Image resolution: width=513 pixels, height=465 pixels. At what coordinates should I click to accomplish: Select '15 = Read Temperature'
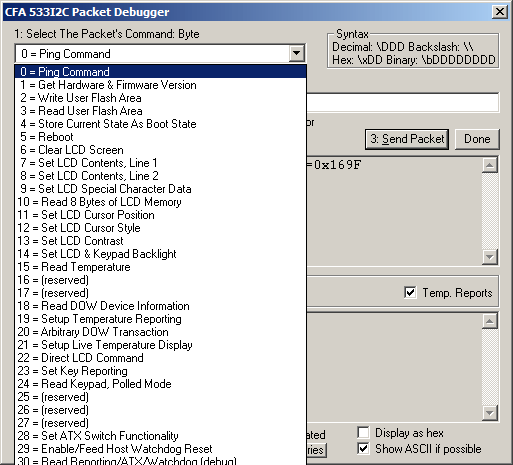(160, 267)
